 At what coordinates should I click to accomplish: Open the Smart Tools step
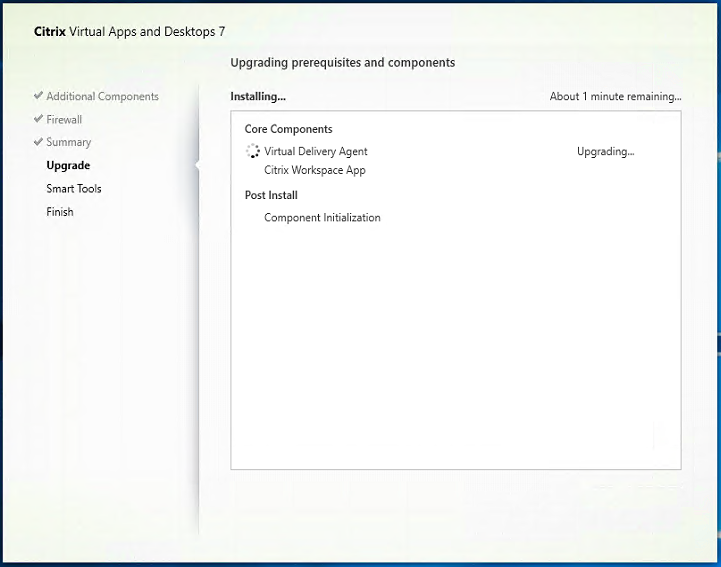(x=74, y=189)
